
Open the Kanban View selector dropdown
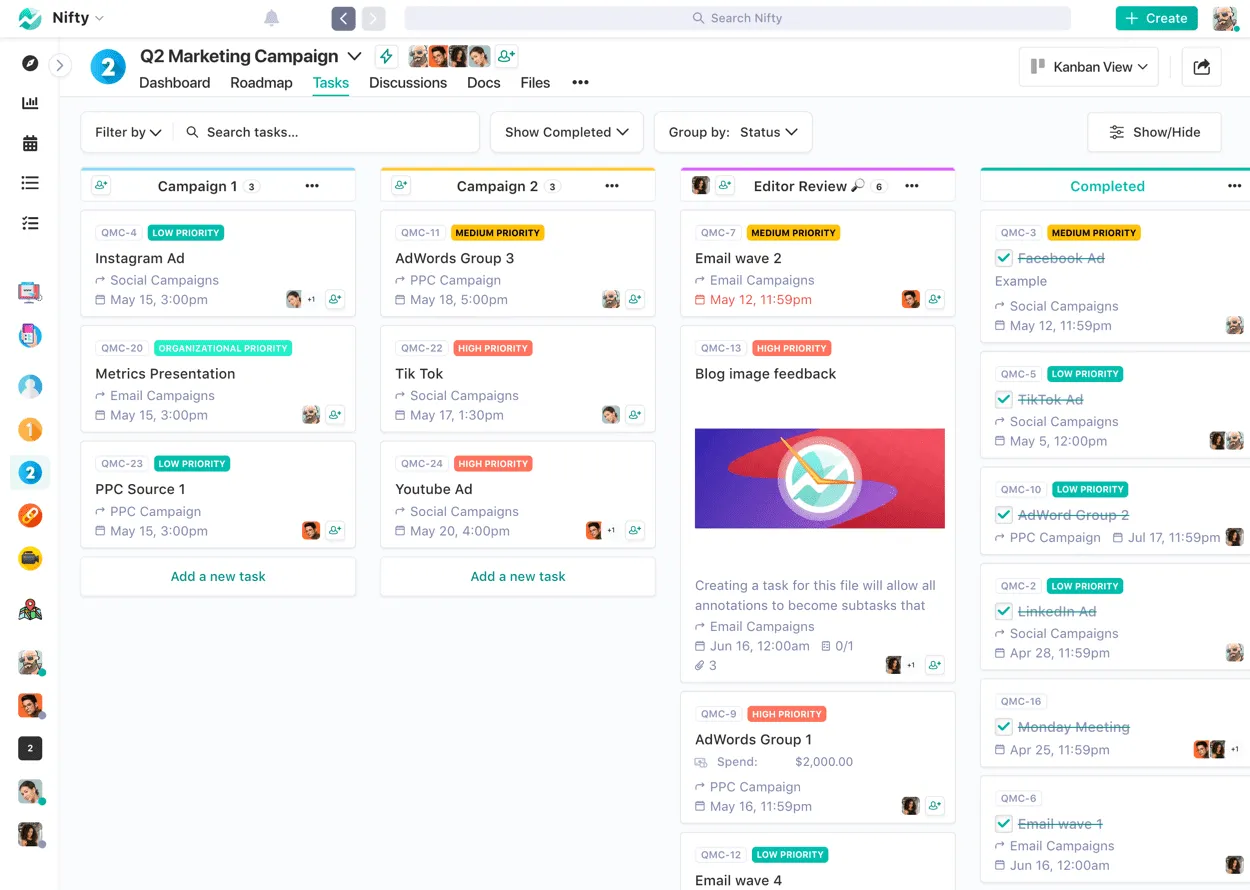(1088, 66)
